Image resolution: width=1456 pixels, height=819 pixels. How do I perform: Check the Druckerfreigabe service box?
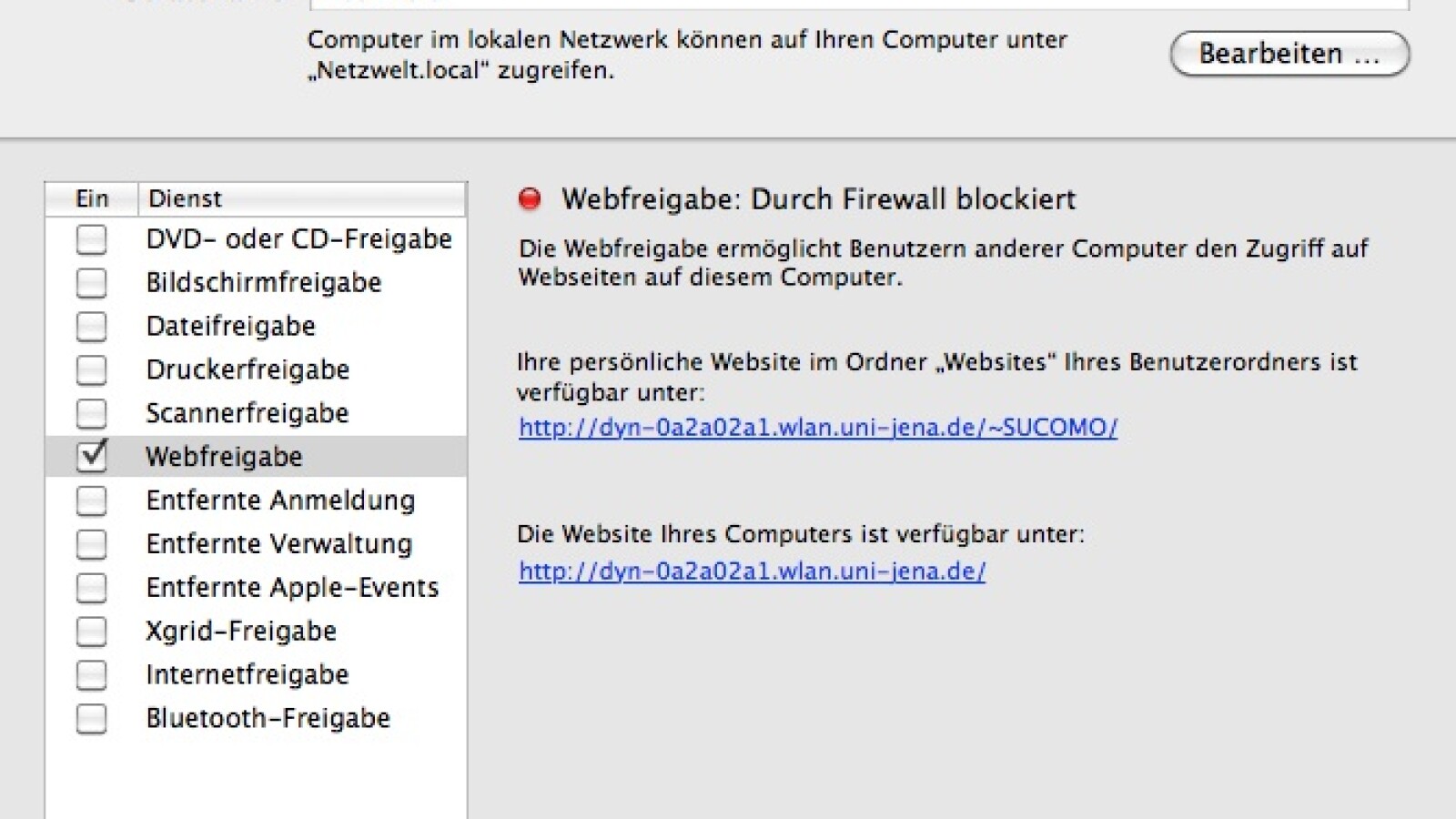pyautogui.click(x=91, y=370)
